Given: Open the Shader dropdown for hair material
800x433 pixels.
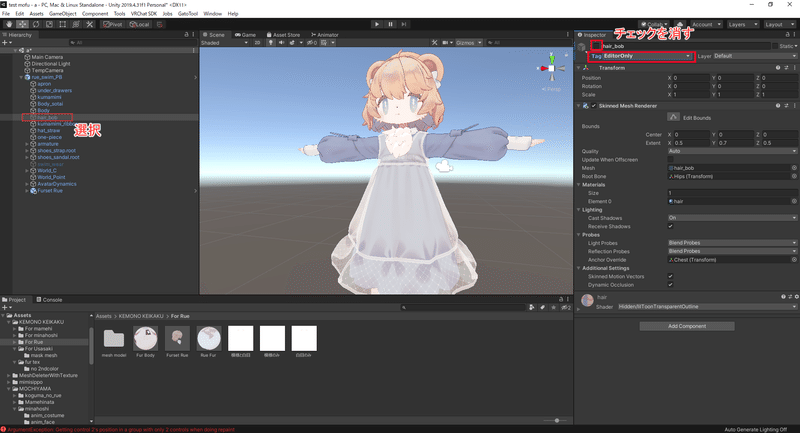Looking at the screenshot, I should [x=707, y=307].
